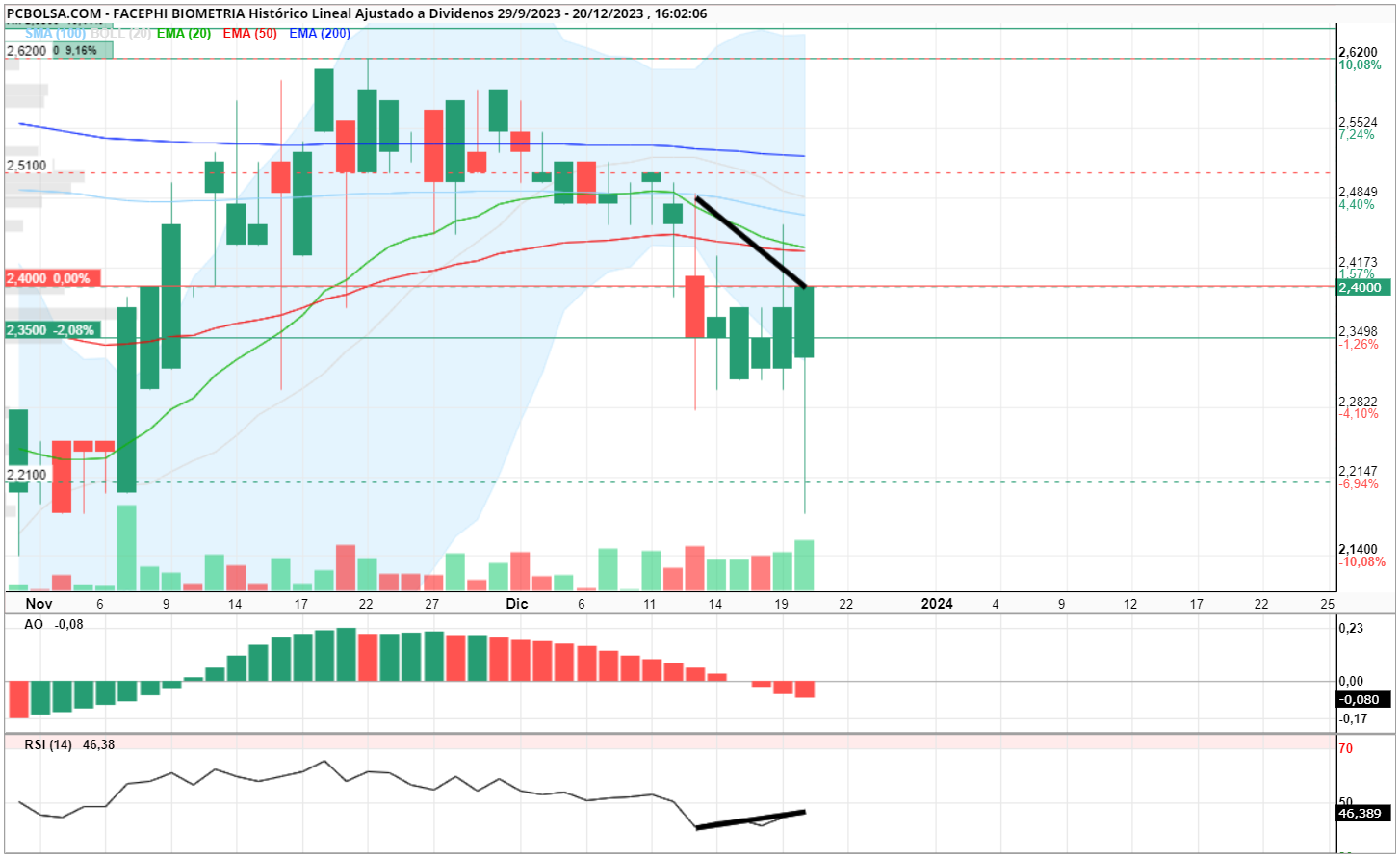Click the Dic month label on time axis
Screen dimensions: 1400x858
517,604
